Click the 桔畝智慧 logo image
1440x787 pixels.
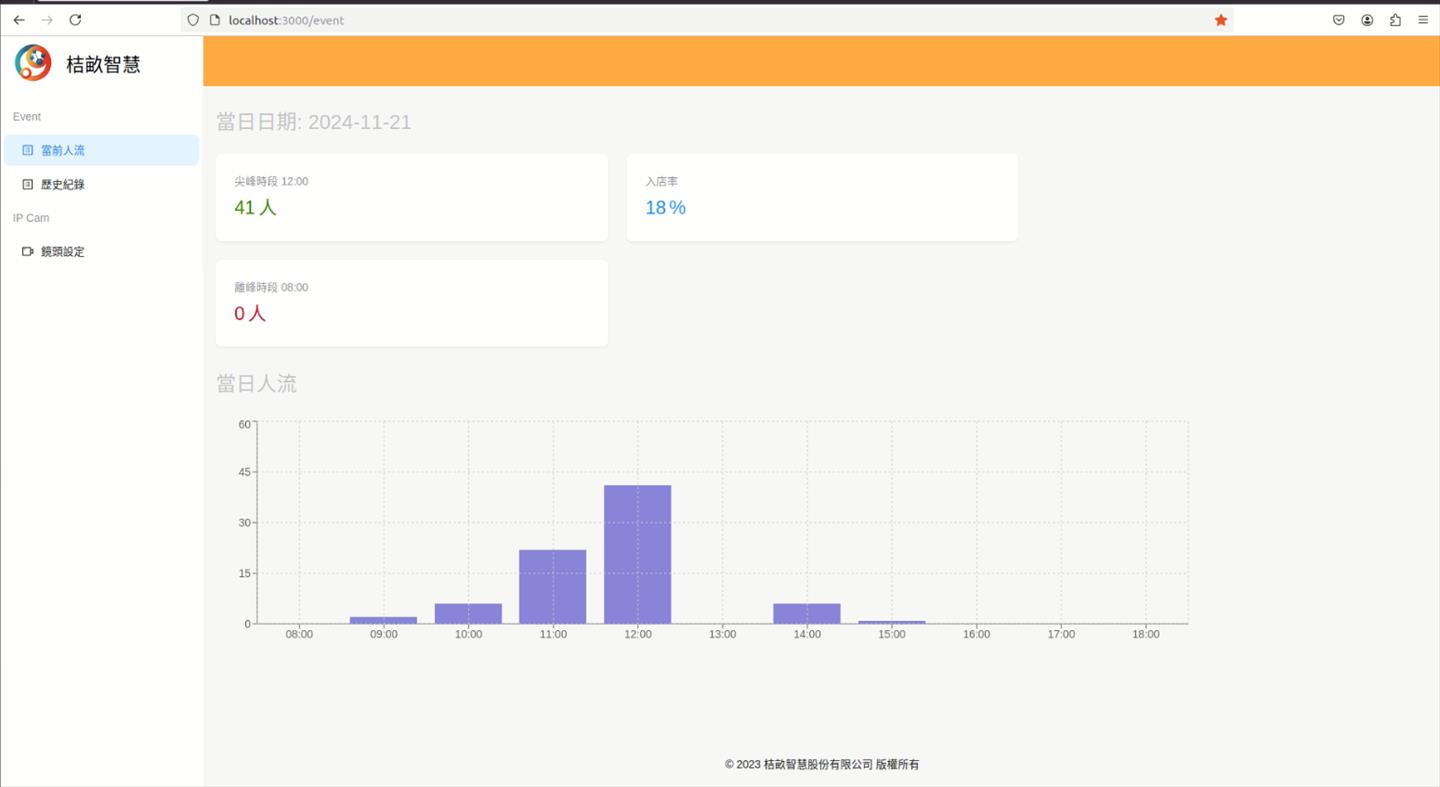pyautogui.click(x=33, y=63)
